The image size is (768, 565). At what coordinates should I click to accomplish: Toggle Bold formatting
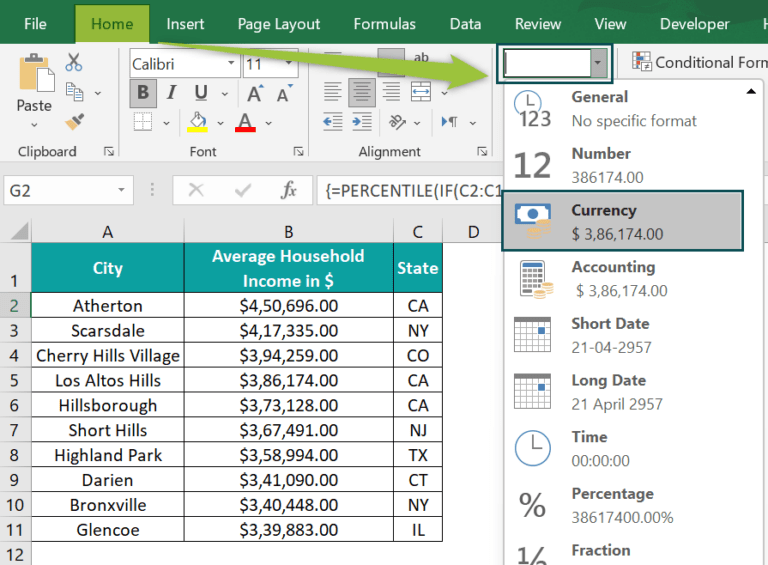[x=143, y=93]
